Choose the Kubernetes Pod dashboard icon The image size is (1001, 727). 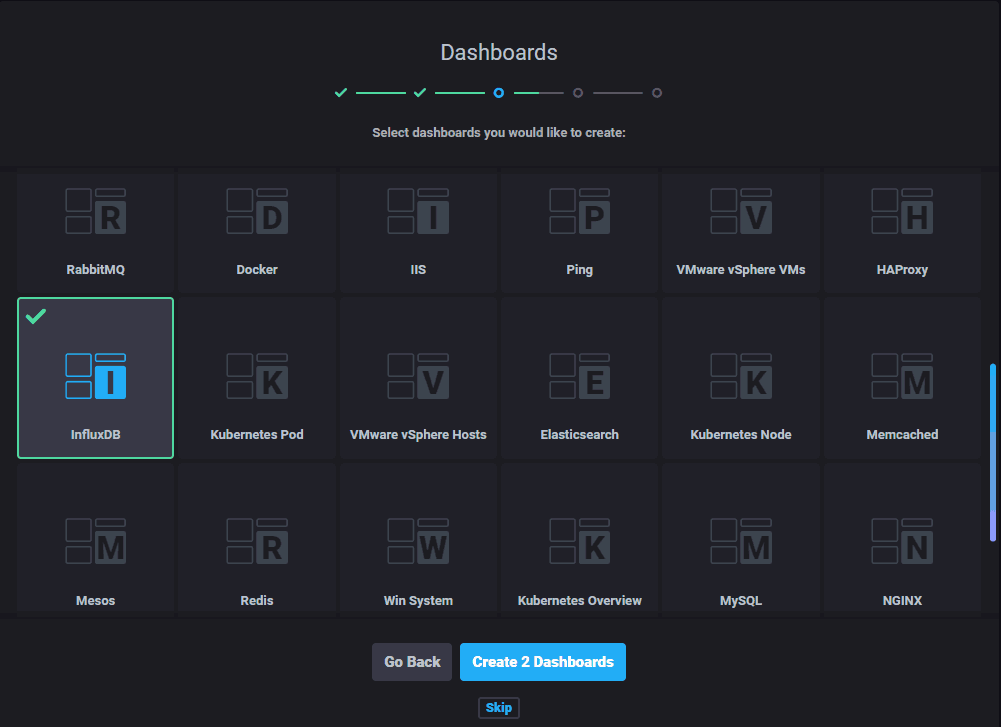(257, 376)
